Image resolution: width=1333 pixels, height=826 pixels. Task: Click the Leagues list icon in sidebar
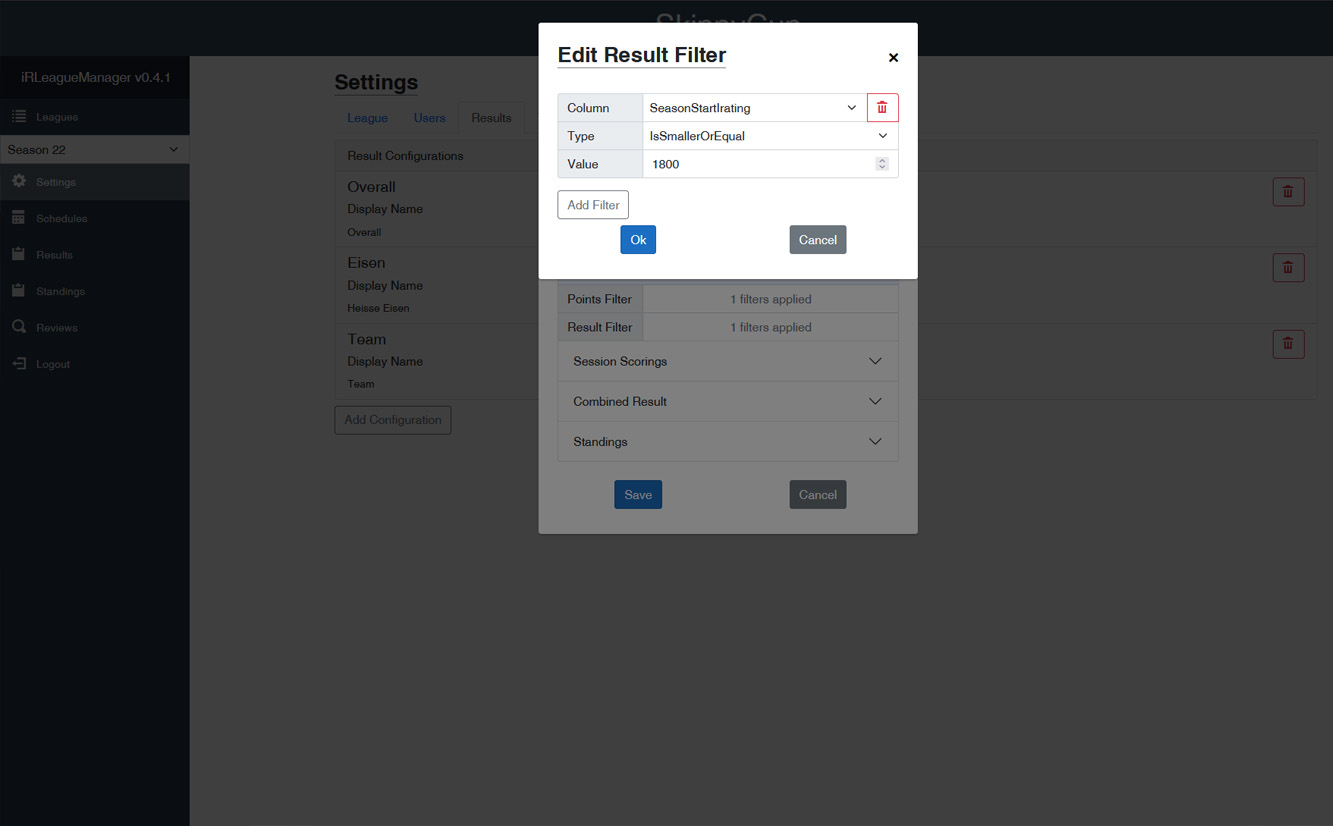click(x=19, y=117)
